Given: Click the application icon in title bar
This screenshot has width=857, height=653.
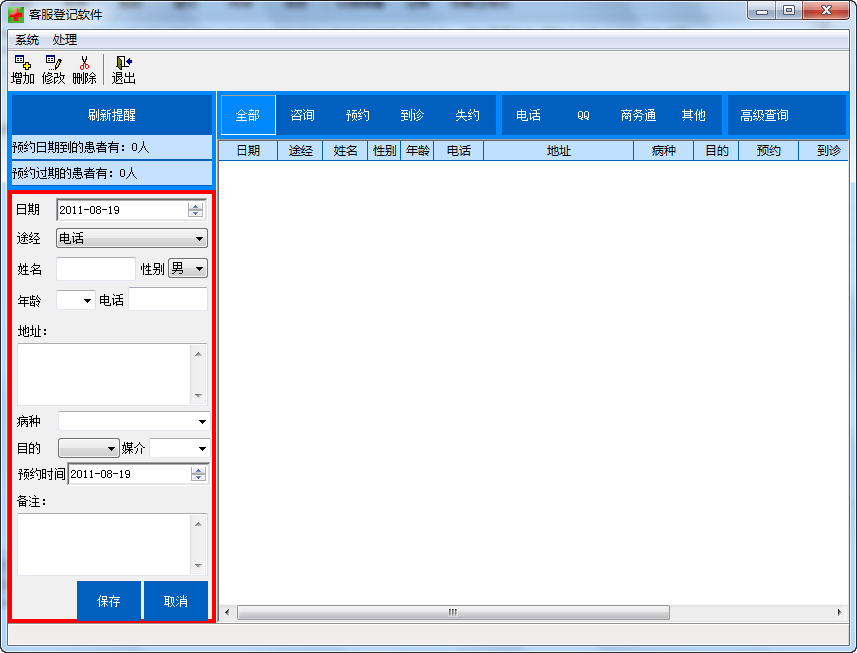Looking at the screenshot, I should point(16,14).
